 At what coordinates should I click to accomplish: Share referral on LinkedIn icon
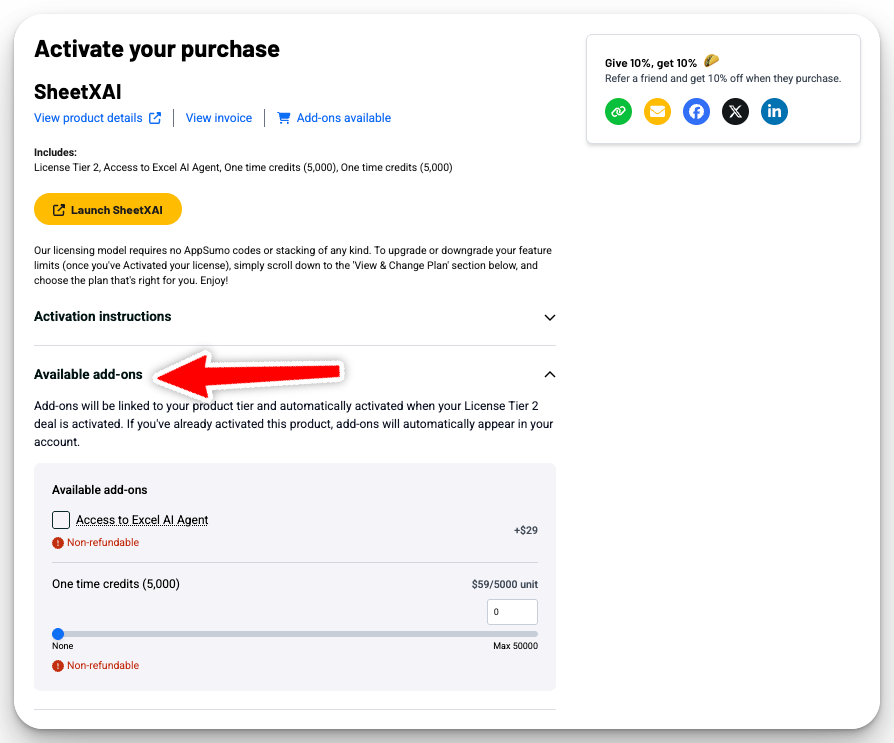pos(774,111)
